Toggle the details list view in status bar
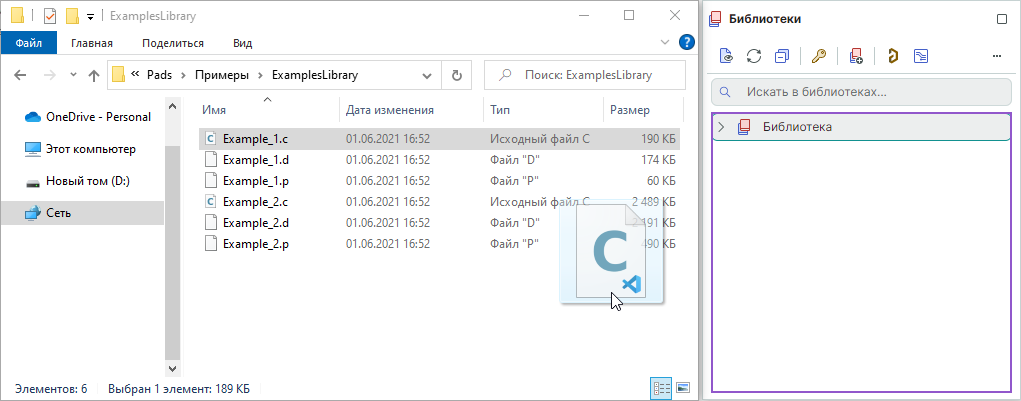This screenshot has height=401, width=1021. (x=661, y=387)
